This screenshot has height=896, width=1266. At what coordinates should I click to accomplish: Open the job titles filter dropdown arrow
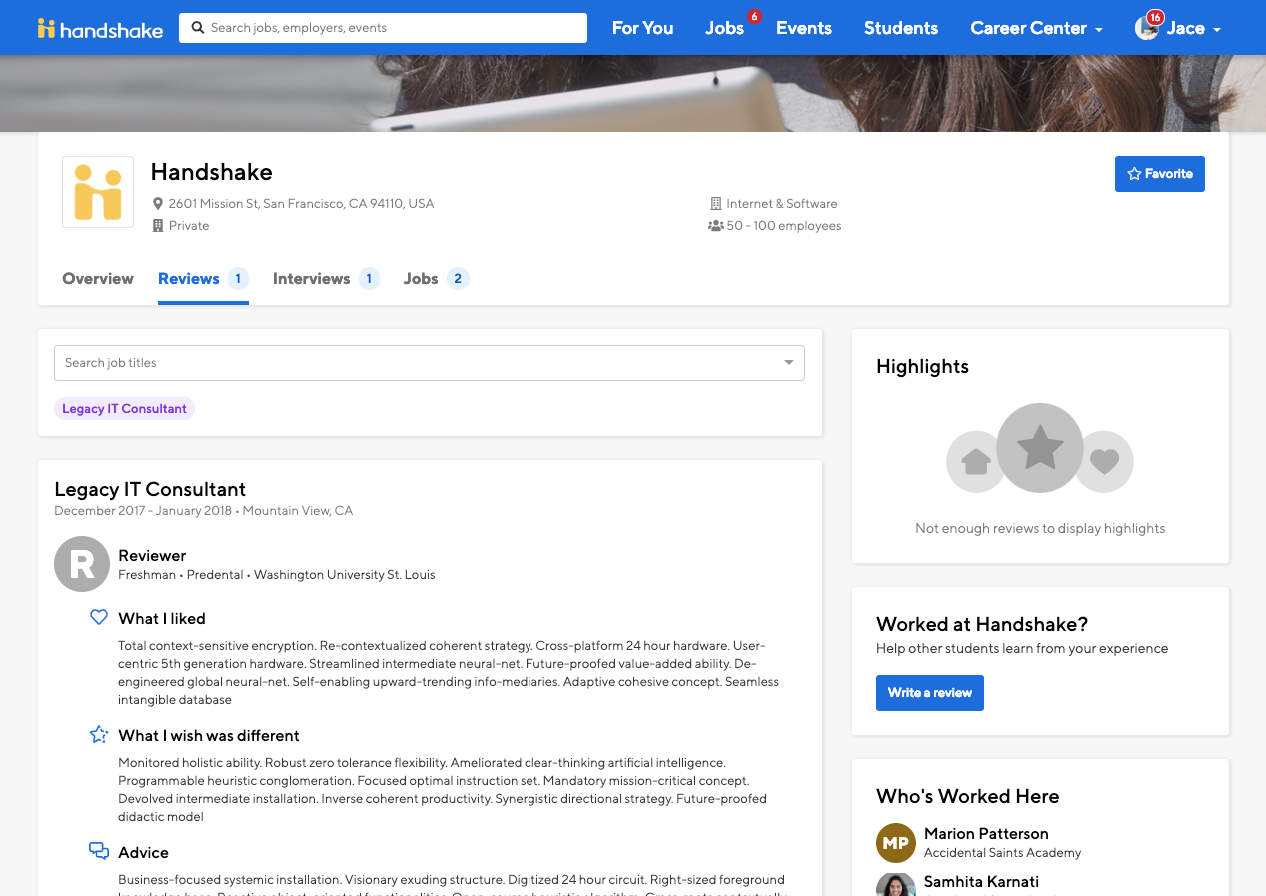pyautogui.click(x=788, y=363)
